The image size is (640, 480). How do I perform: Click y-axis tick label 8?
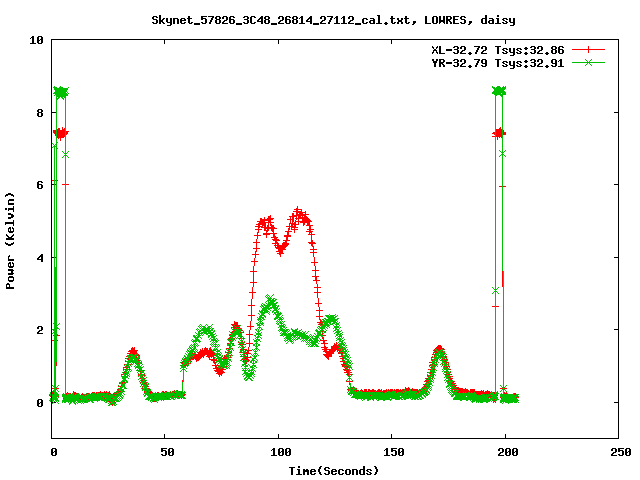point(40,113)
